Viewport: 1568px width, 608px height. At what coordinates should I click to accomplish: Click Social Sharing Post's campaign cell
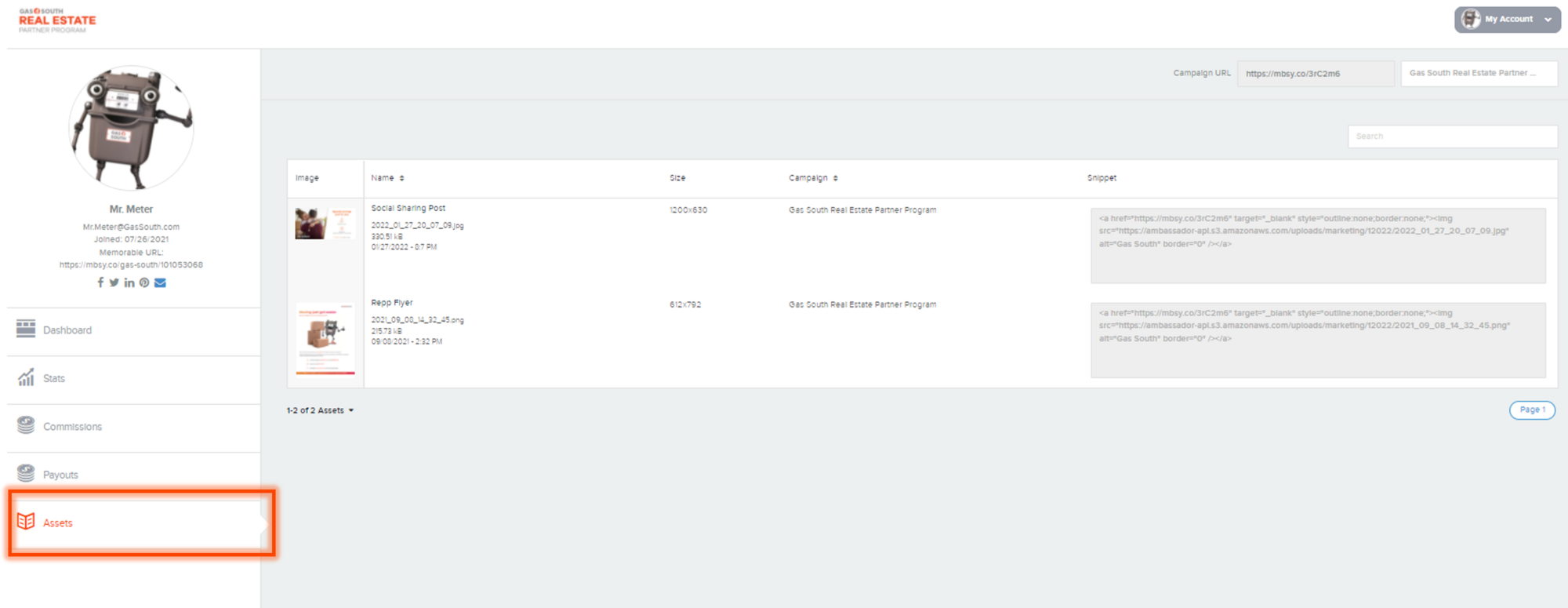[862, 210]
